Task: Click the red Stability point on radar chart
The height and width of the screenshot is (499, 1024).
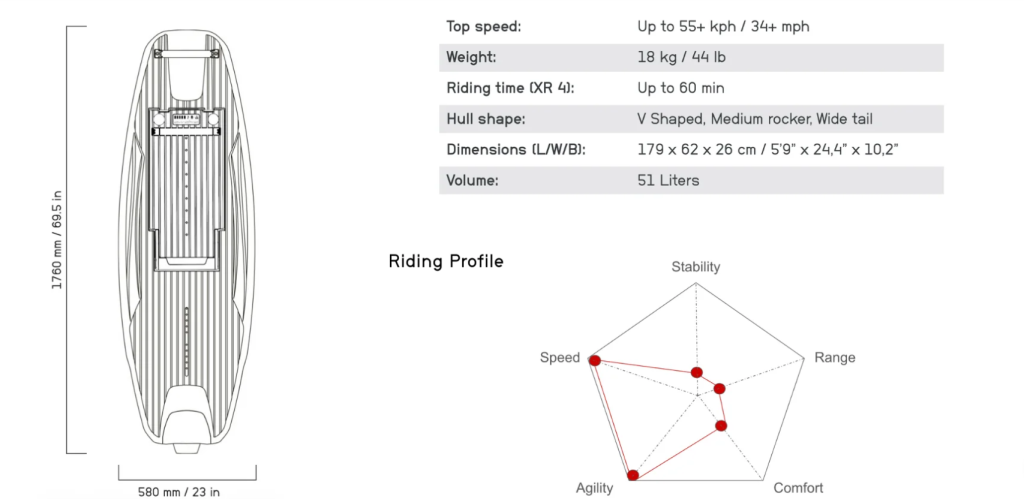Action: pyautogui.click(x=697, y=372)
